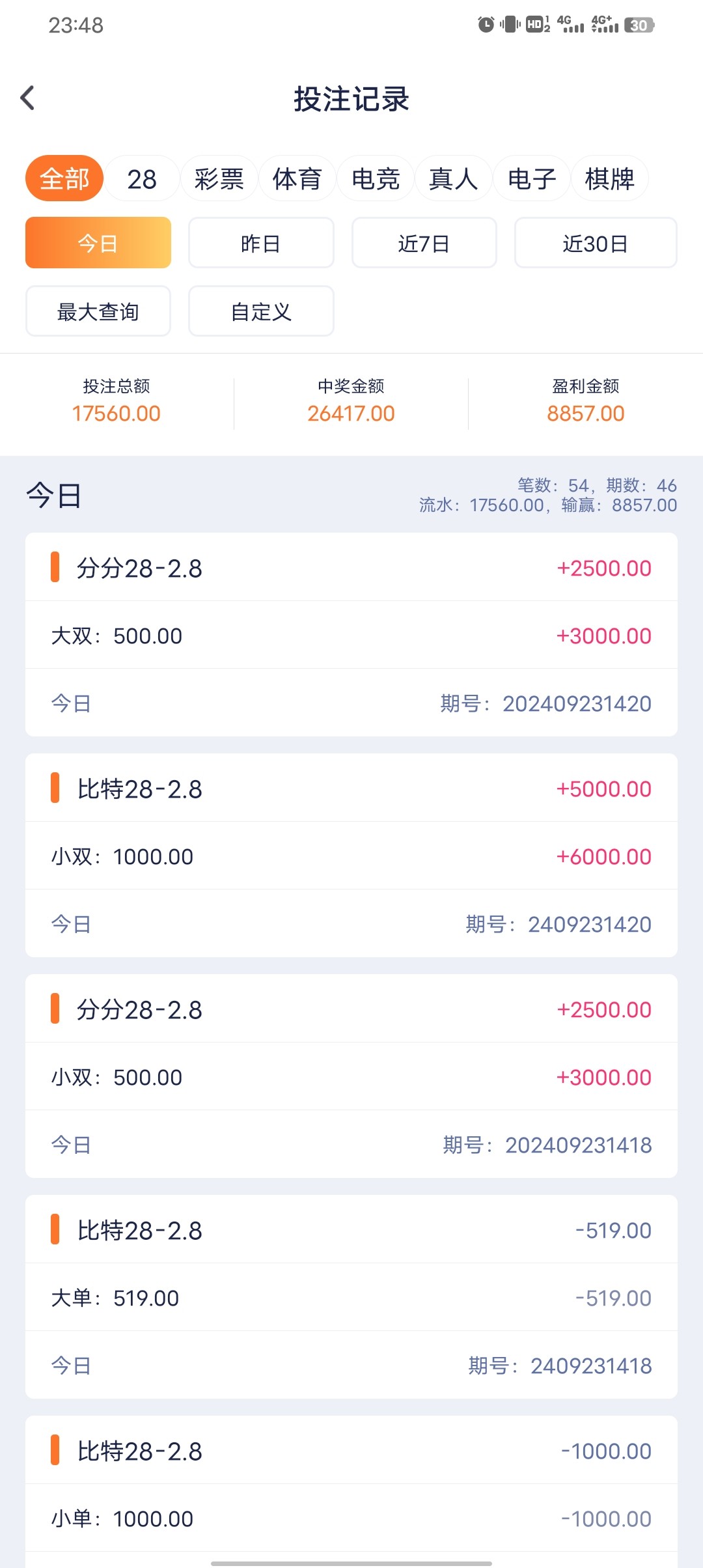
Task: Switch to the 28 category tab
Action: tap(142, 178)
